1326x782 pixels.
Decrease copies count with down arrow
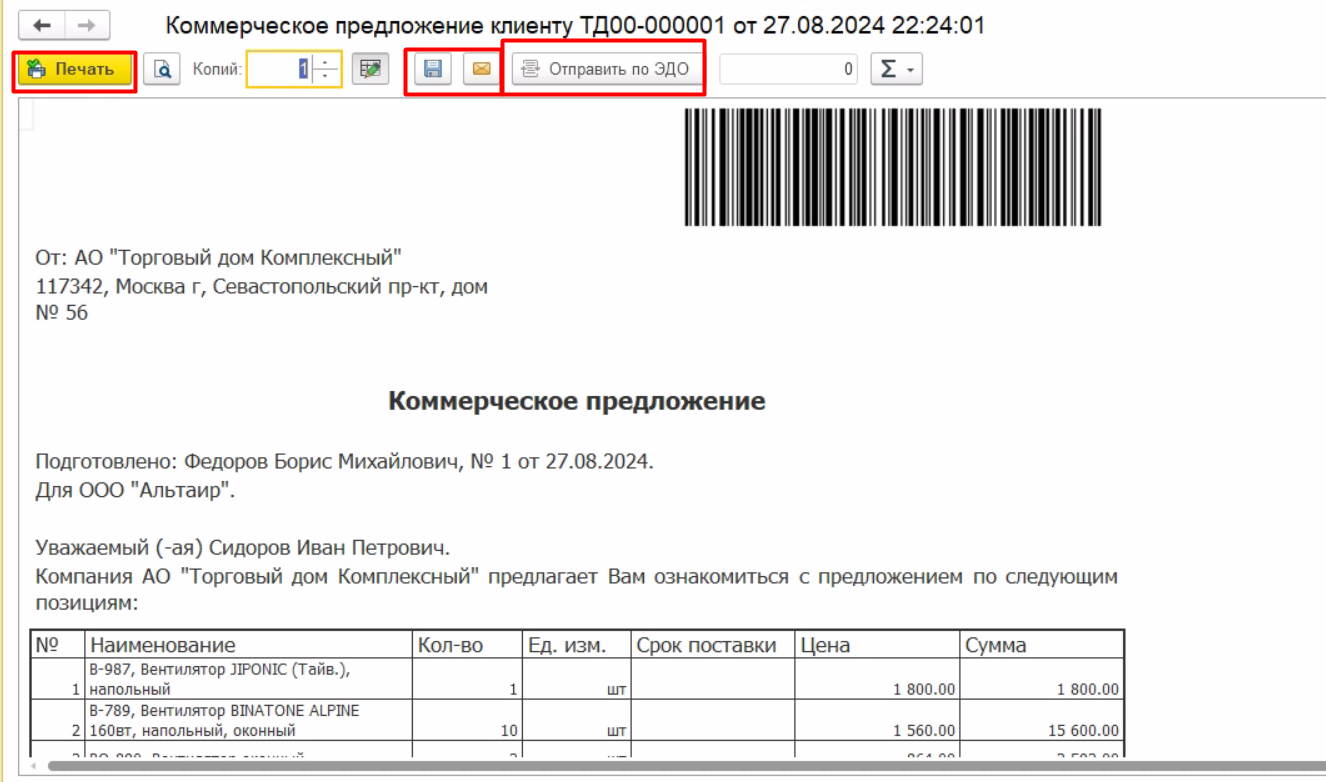pyautogui.click(x=326, y=76)
